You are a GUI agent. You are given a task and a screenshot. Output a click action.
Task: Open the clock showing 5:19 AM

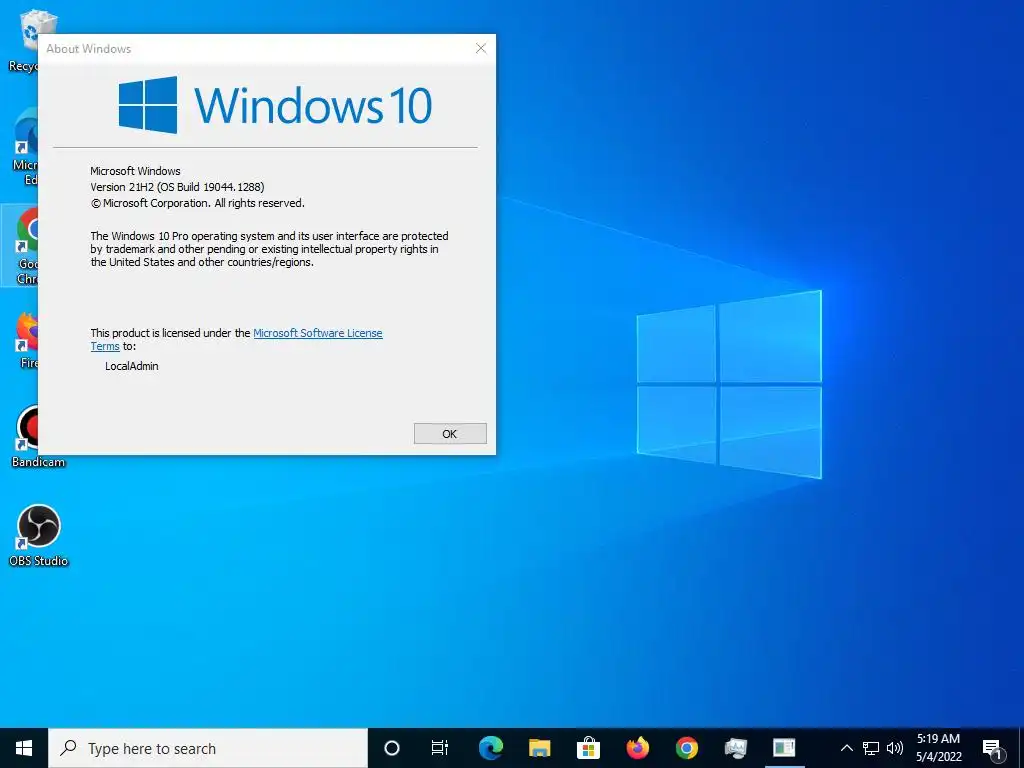point(938,748)
